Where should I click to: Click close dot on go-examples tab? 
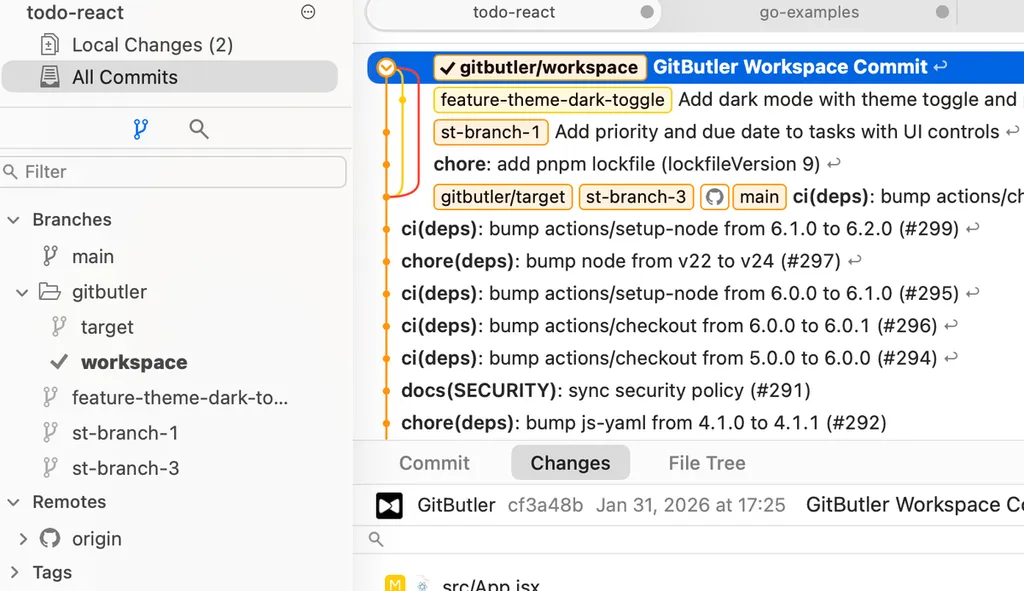942,13
